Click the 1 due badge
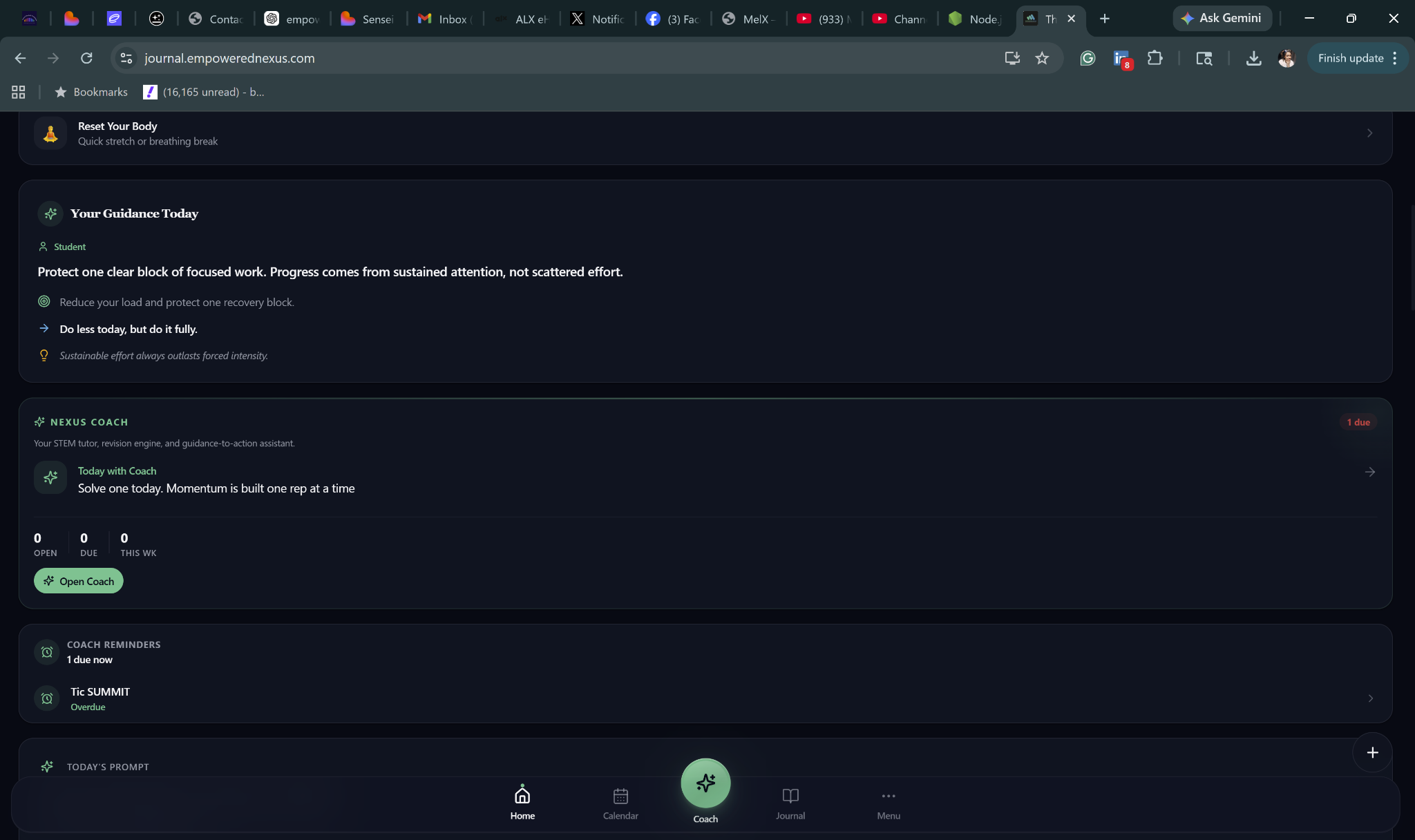The image size is (1415, 840). coord(1358,422)
